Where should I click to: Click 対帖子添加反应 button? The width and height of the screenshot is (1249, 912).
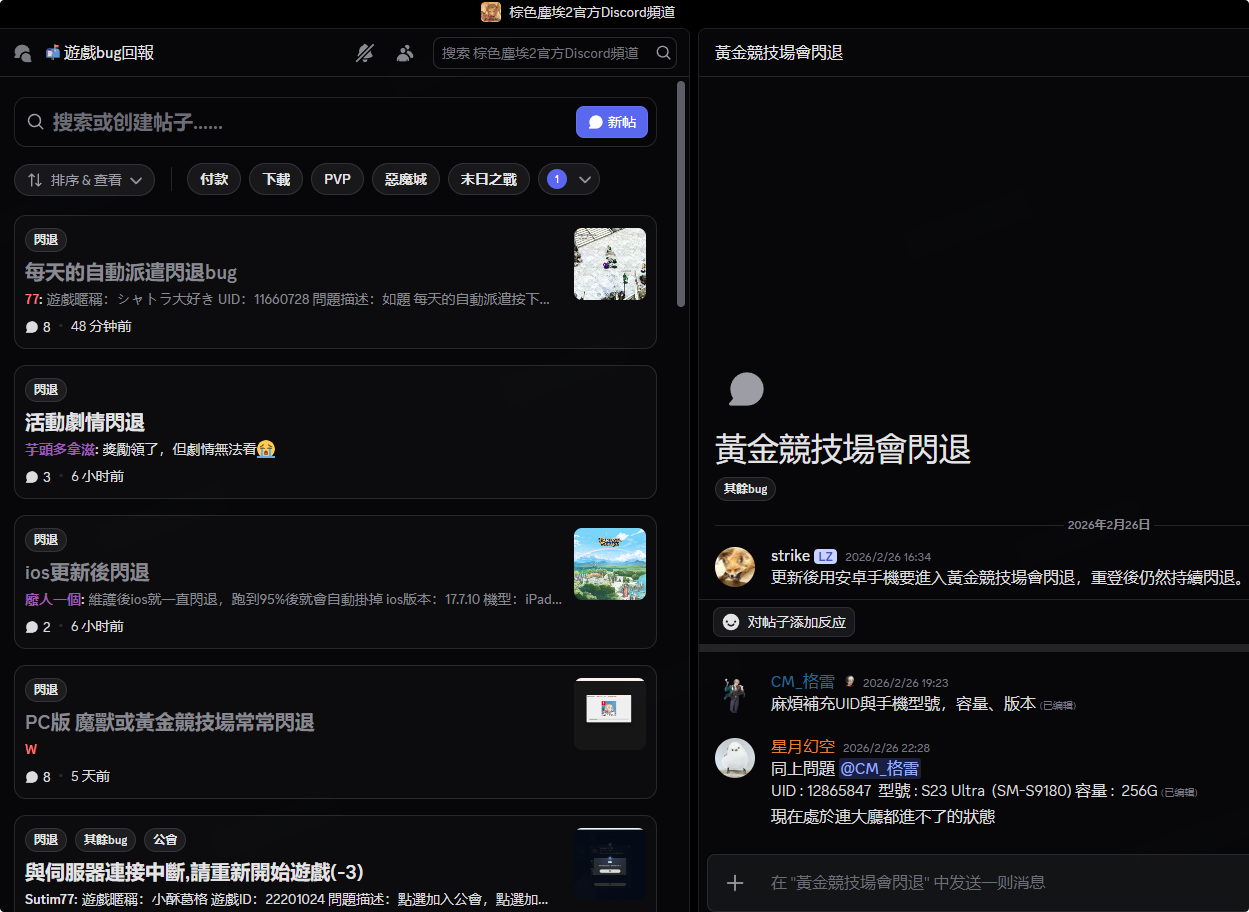click(x=784, y=622)
